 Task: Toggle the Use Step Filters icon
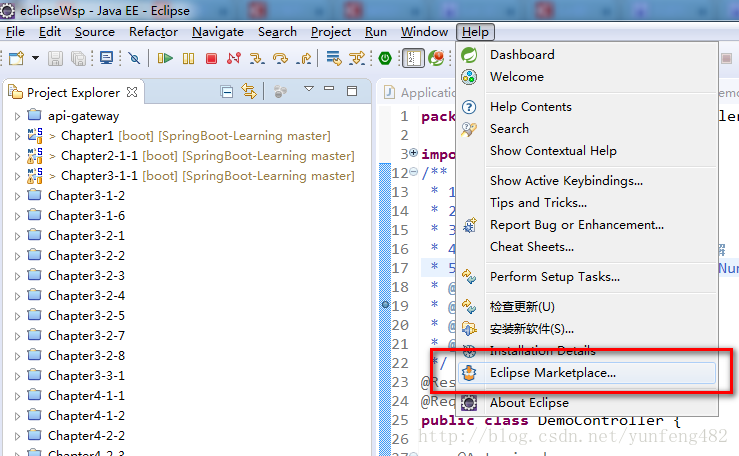tap(357, 58)
